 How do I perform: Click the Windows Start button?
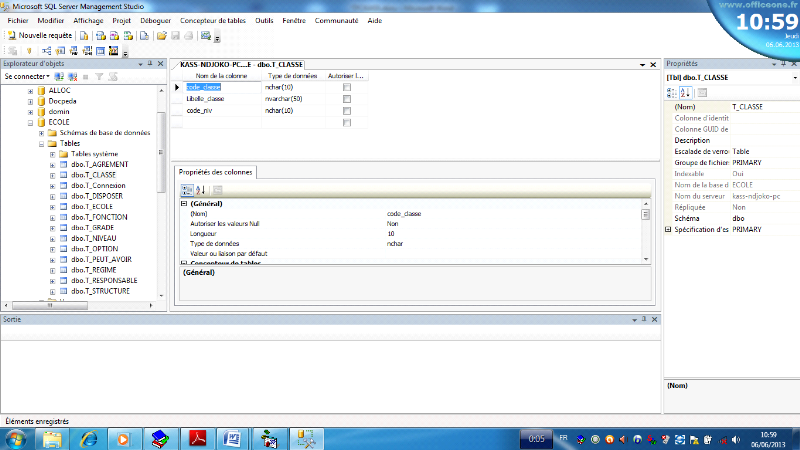15,439
